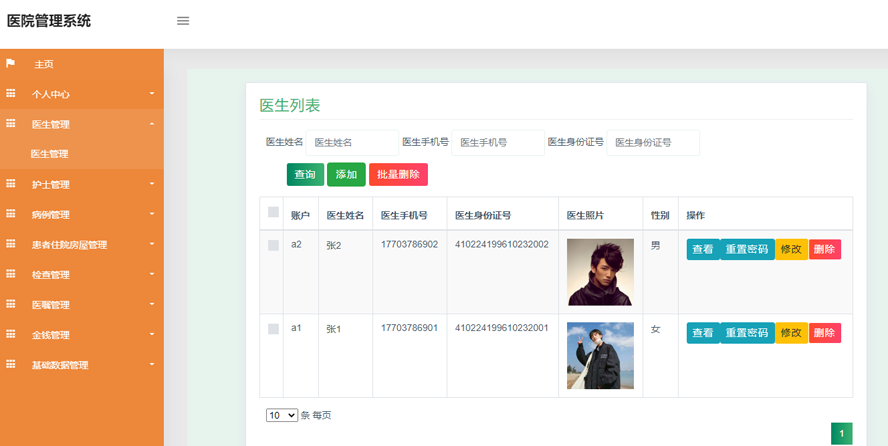888x446 pixels.
Task: Click the grid icon beside 个人中心
Action: (x=11, y=93)
